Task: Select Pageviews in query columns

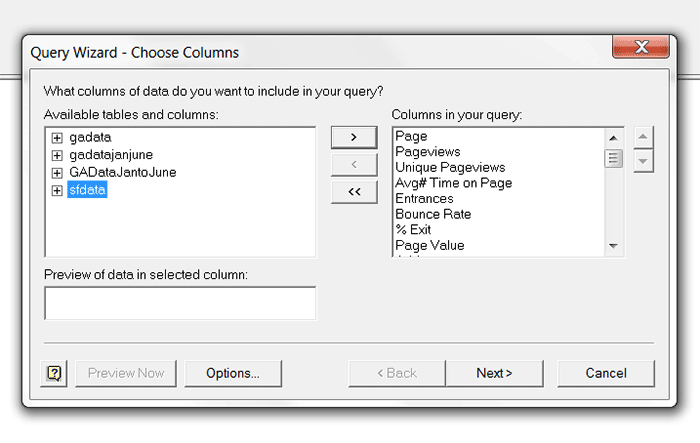Action: [x=427, y=151]
